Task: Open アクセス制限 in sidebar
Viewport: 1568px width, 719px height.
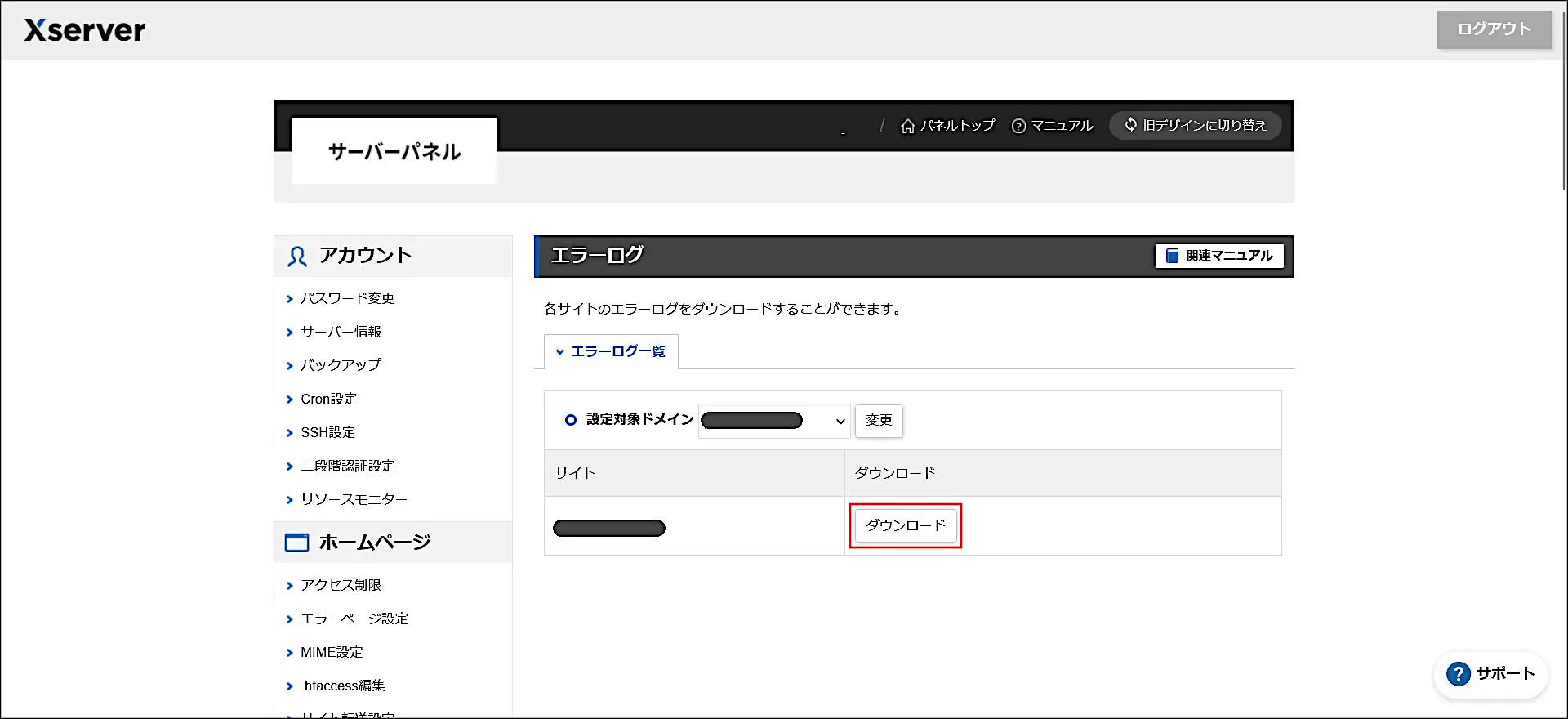Action: [x=341, y=585]
